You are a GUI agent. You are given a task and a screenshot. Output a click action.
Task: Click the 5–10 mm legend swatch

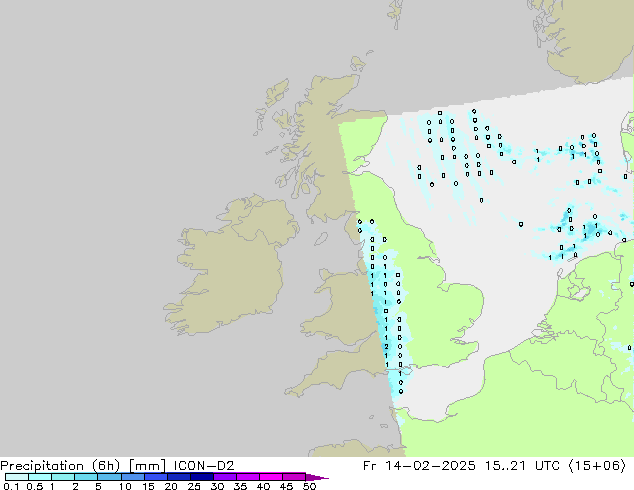coord(109,477)
